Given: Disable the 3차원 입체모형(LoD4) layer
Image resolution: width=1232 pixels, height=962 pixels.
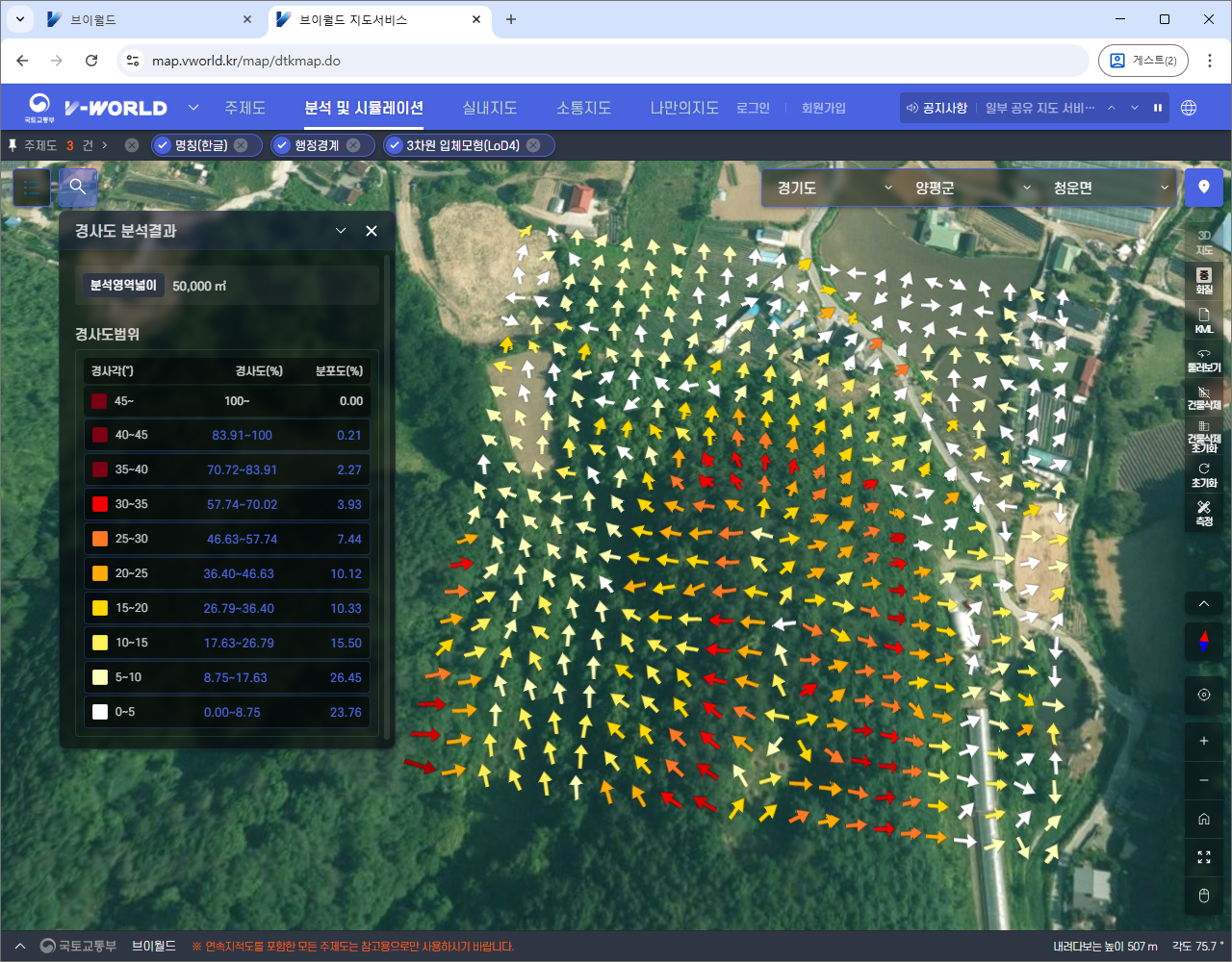Looking at the screenshot, I should coord(395,145).
